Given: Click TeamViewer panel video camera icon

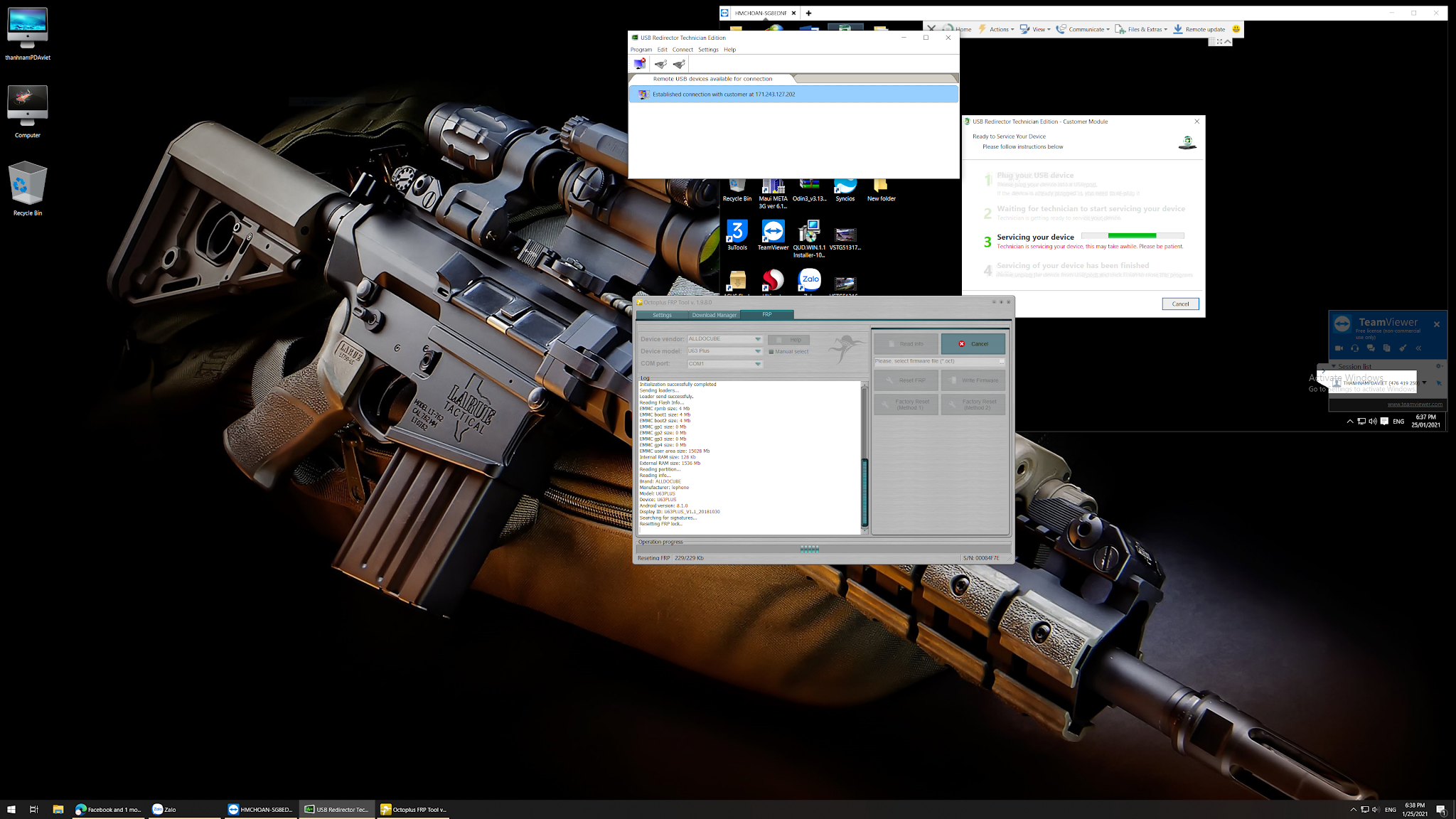Looking at the screenshot, I should pyautogui.click(x=1339, y=348).
